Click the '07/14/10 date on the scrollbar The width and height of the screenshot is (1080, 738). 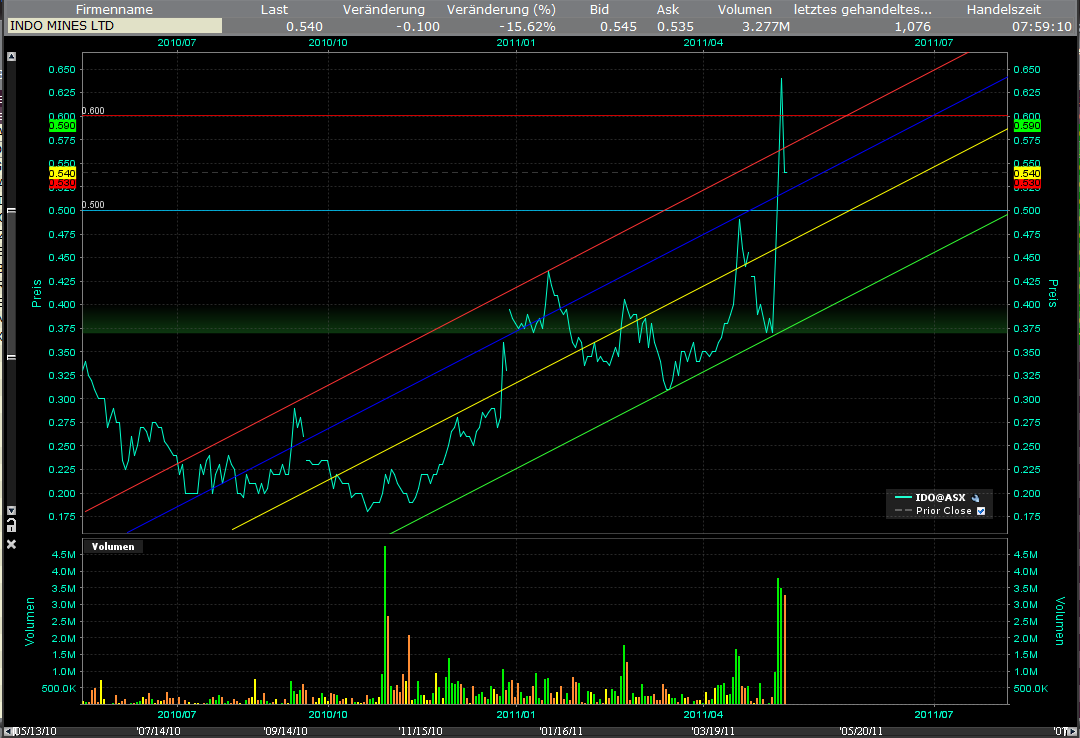pyautogui.click(x=158, y=731)
